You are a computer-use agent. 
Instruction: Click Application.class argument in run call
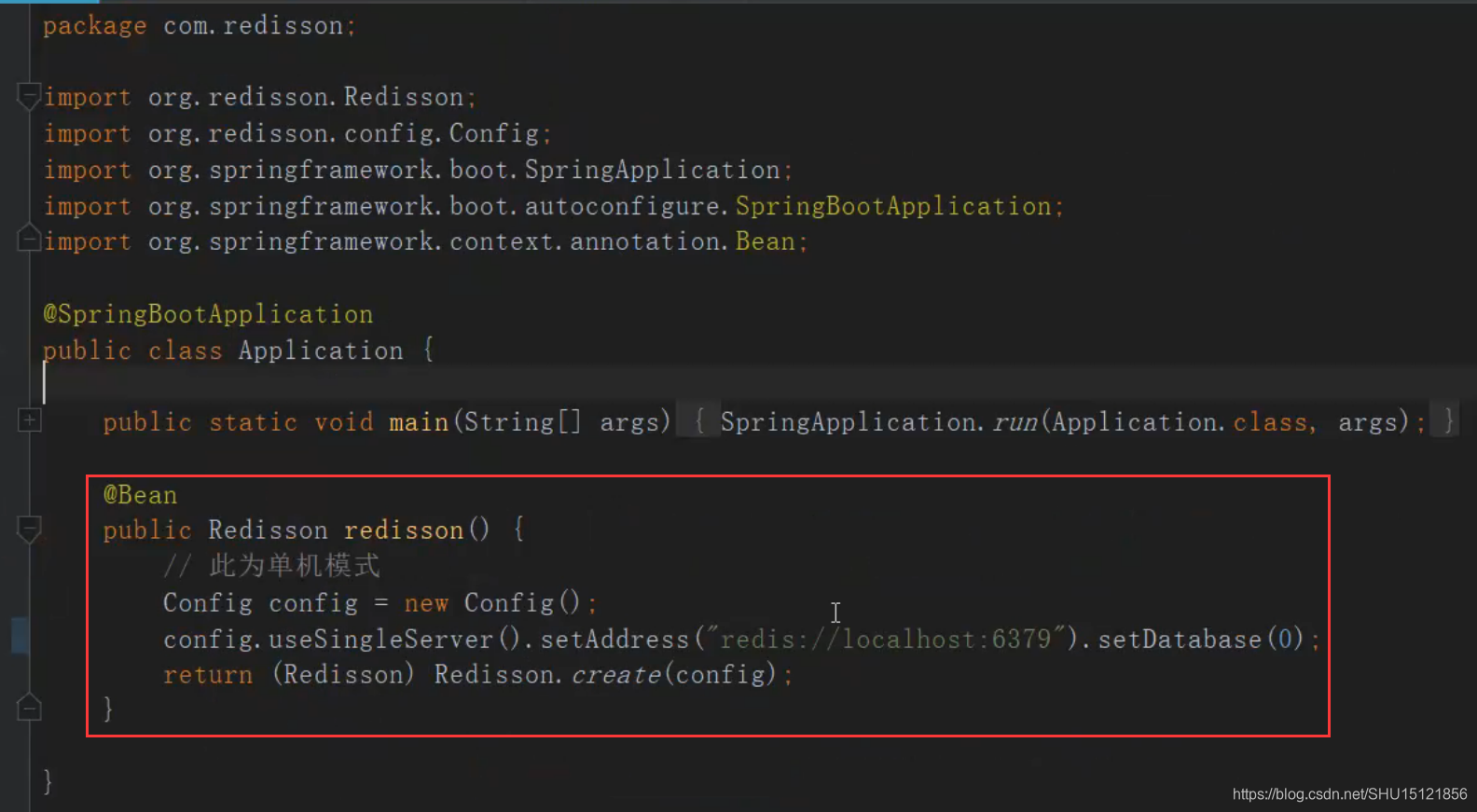(1180, 422)
